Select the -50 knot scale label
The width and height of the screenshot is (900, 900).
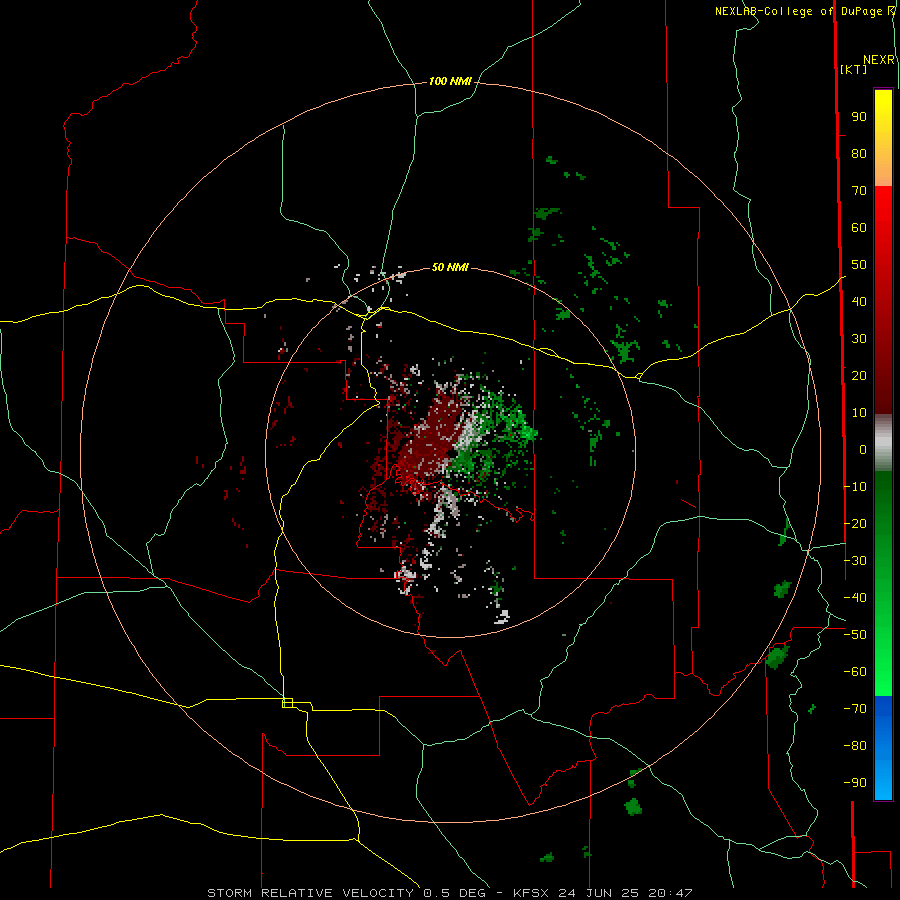pos(855,635)
